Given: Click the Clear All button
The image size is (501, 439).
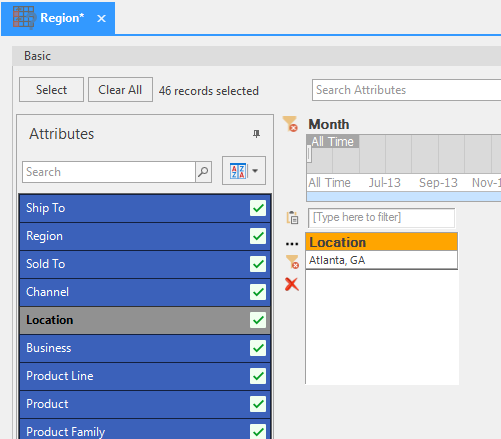Looking at the screenshot, I should 120,90.
